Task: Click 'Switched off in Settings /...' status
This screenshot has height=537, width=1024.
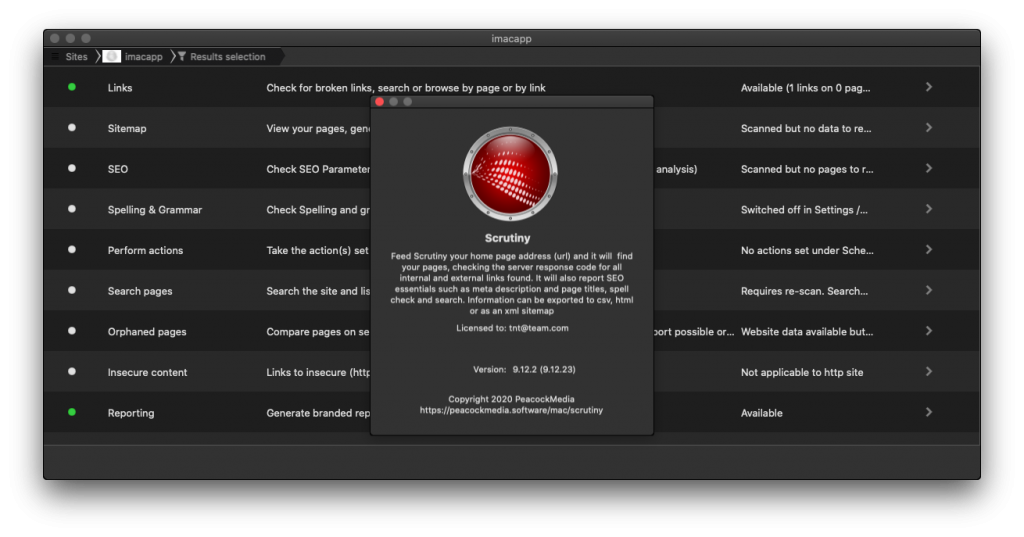Action: [804, 210]
